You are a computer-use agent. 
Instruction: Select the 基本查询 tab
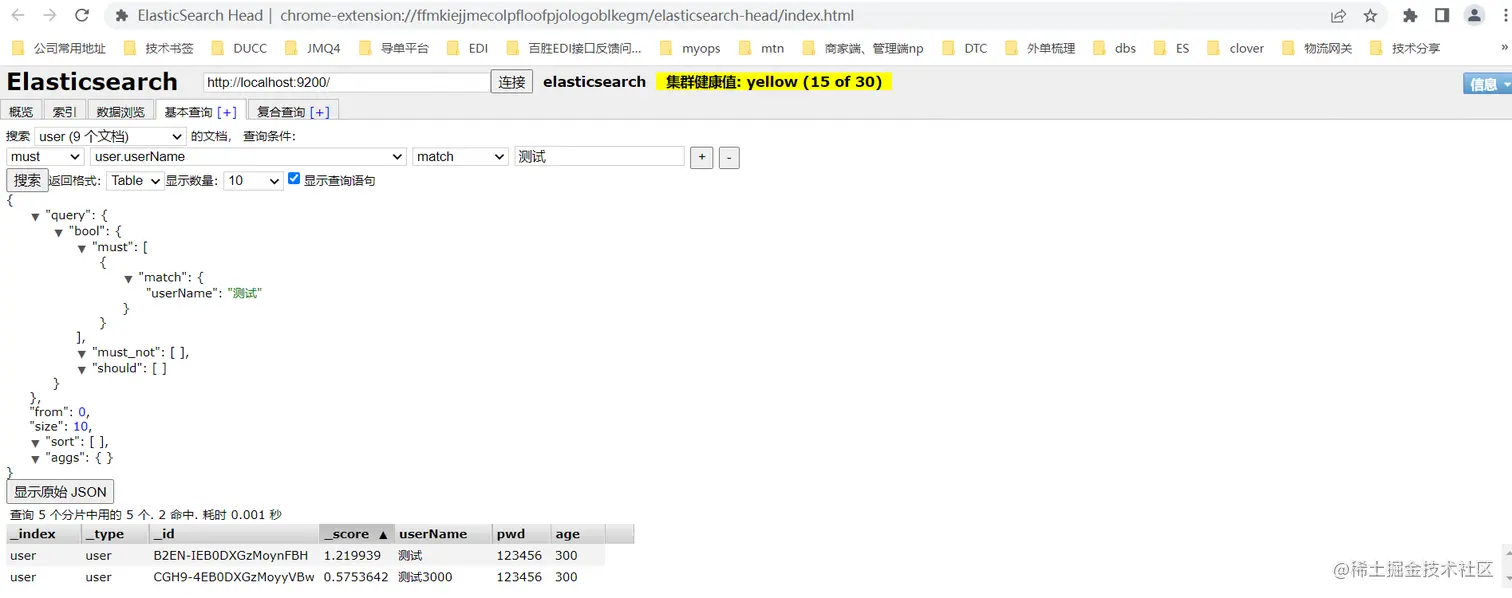(188, 112)
